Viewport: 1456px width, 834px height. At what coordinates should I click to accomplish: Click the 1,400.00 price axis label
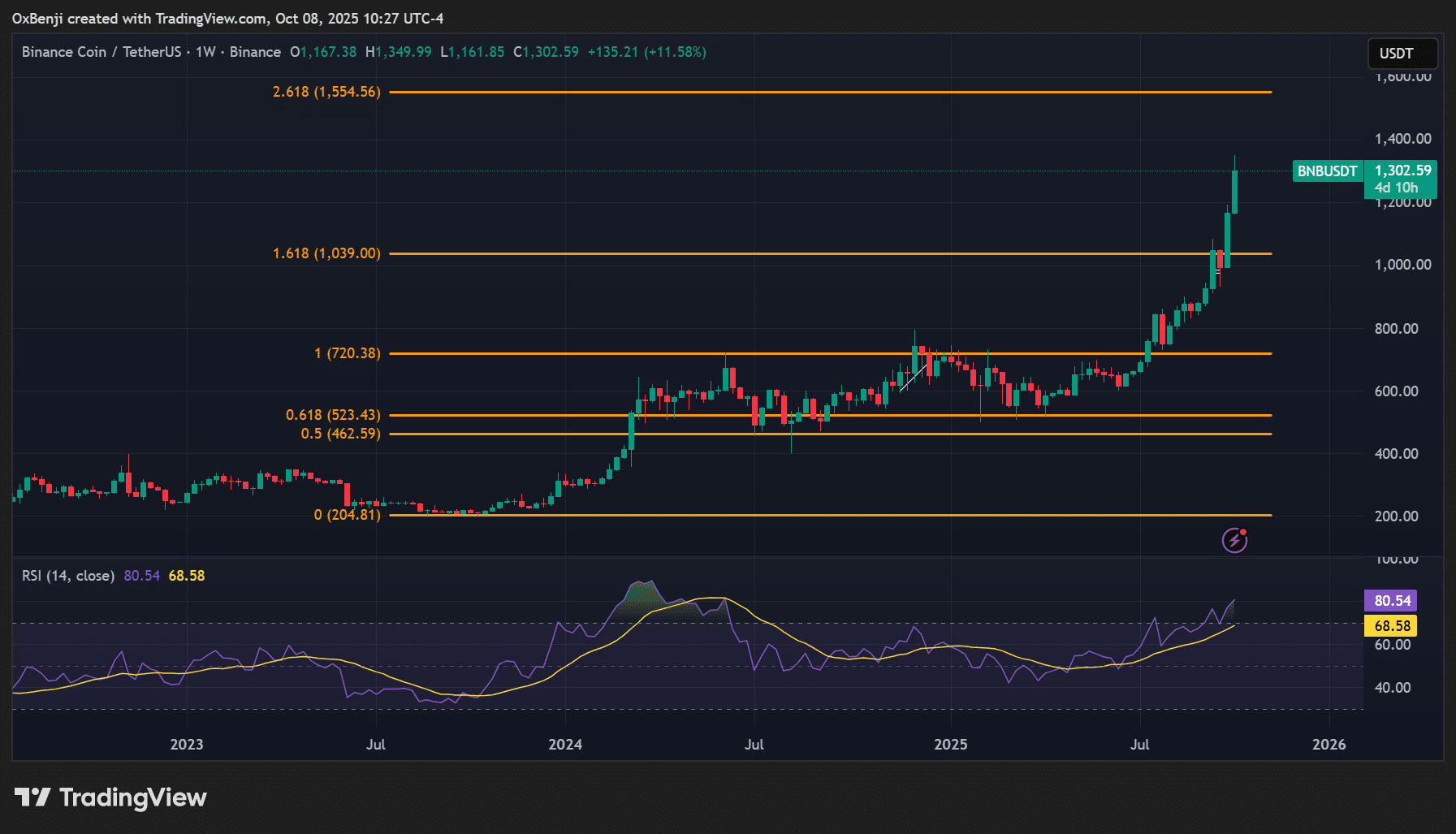pyautogui.click(x=1402, y=139)
